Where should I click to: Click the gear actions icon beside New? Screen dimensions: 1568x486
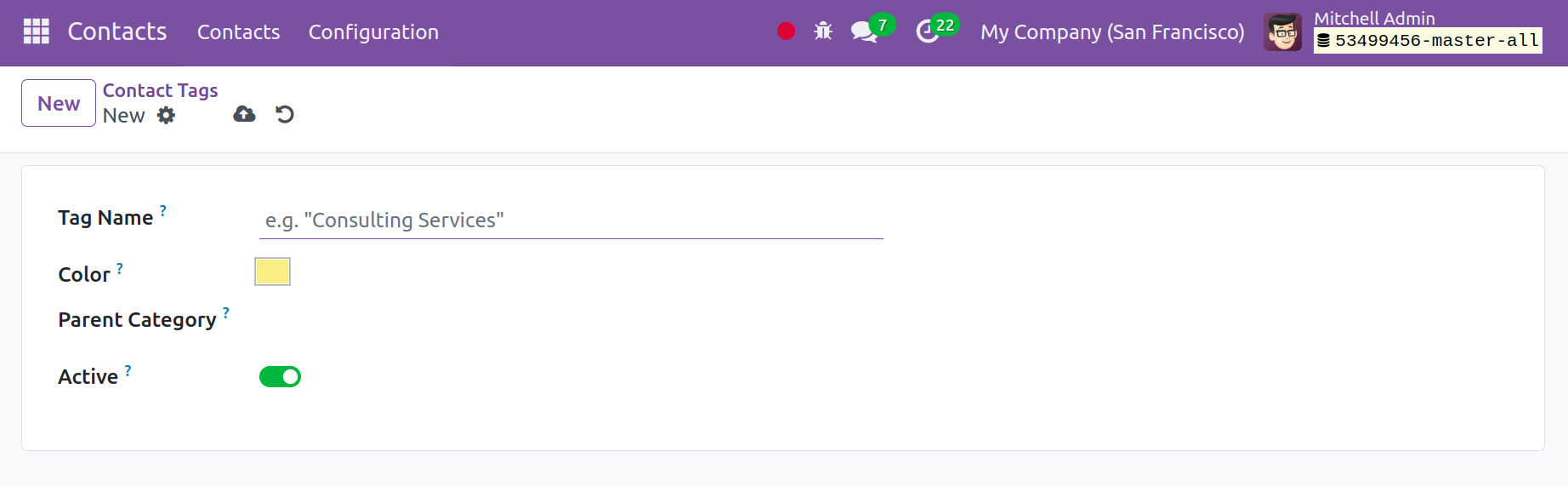click(166, 115)
